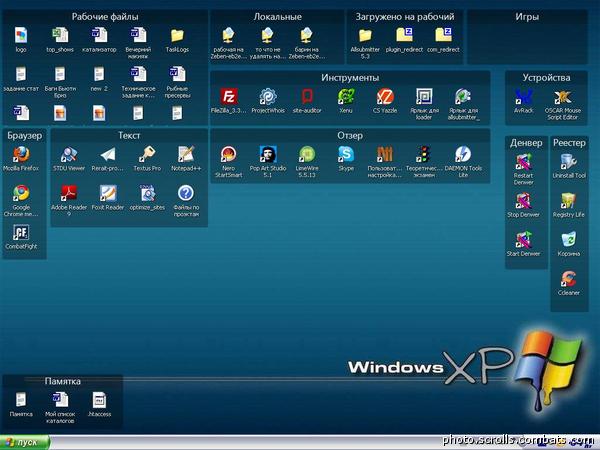600x450 pixels.
Task: Click the Инструменты group header
Action: click(x=350, y=78)
